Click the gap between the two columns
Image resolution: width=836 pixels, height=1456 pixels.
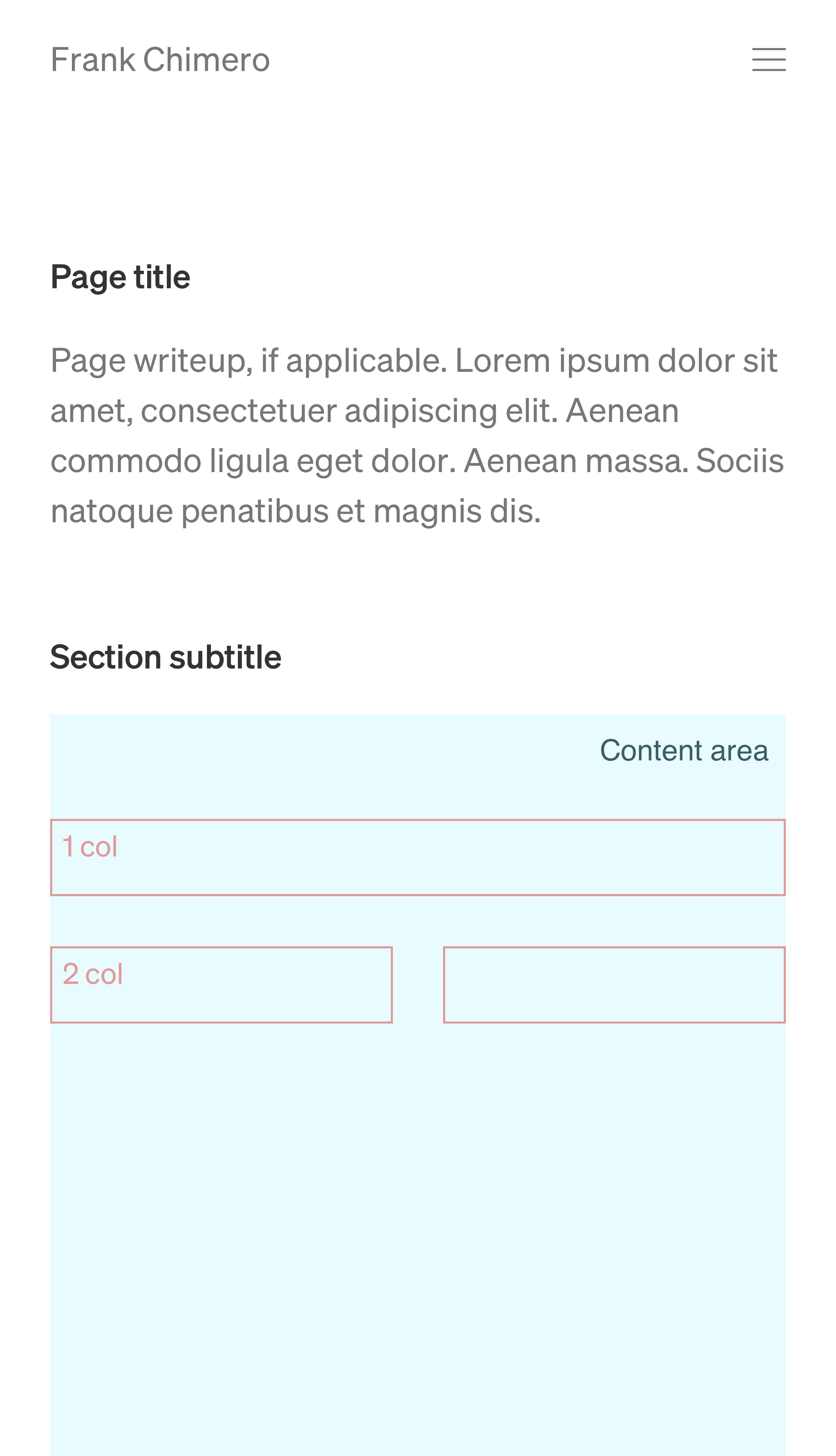418,985
